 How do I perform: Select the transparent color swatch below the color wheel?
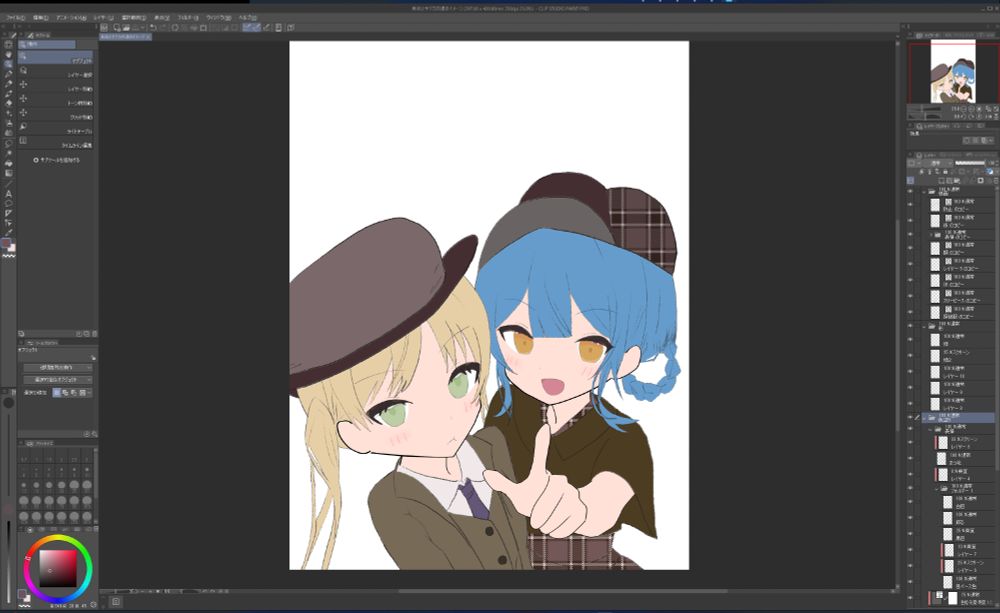click(x=24, y=605)
